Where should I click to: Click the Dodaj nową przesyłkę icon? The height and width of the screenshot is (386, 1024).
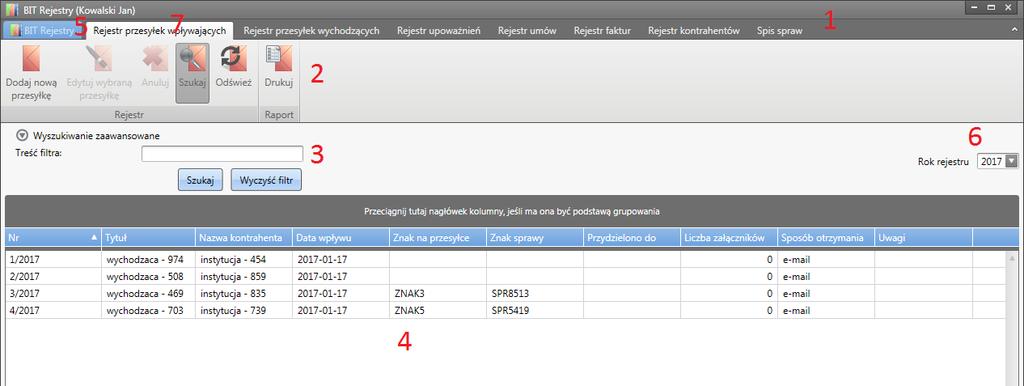pyautogui.click(x=31, y=59)
